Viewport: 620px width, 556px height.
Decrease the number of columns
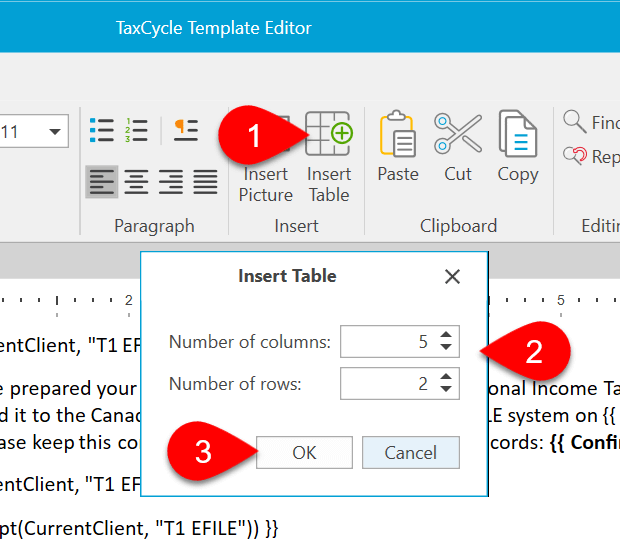point(446,347)
